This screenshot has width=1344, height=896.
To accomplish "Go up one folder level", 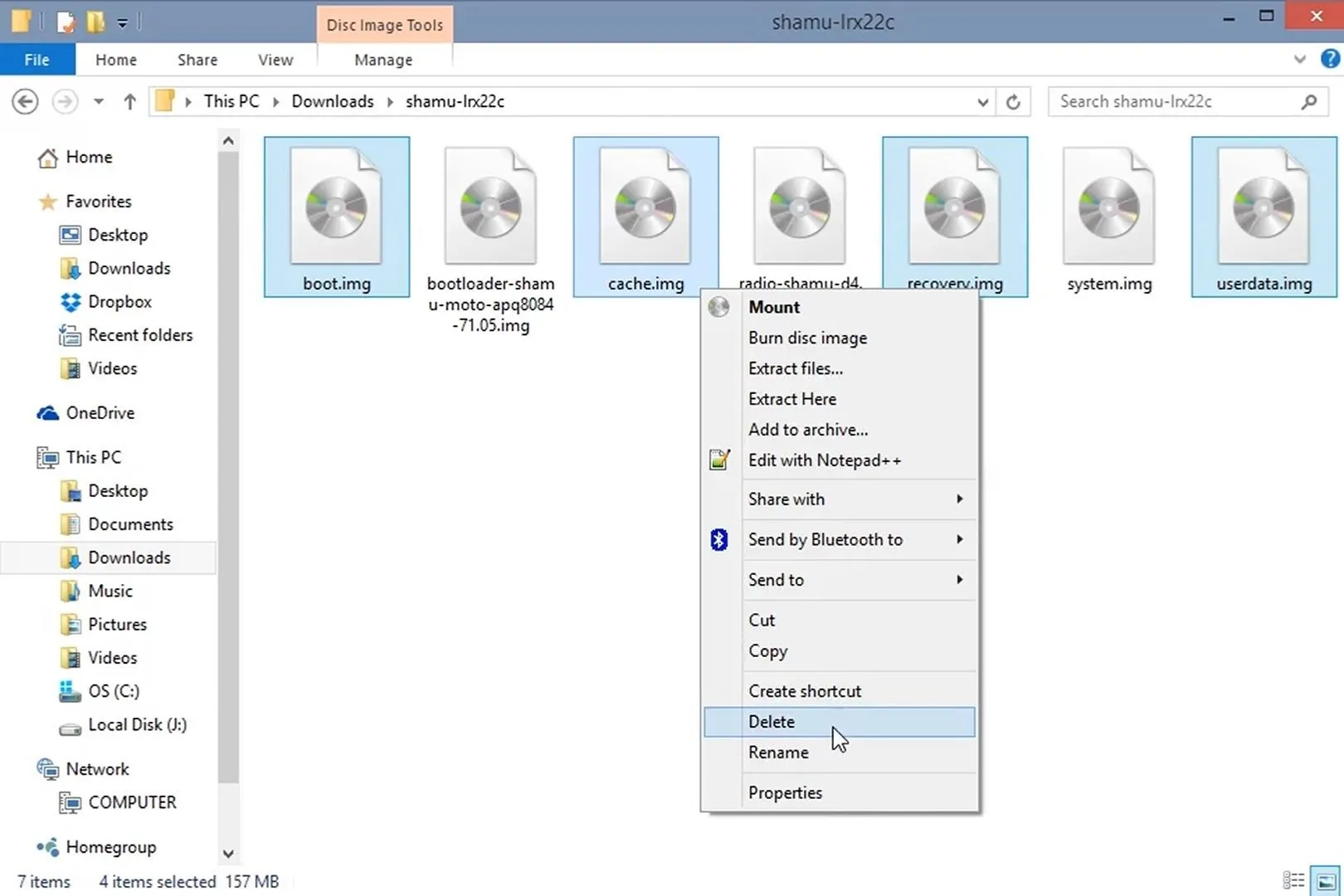I will [129, 101].
